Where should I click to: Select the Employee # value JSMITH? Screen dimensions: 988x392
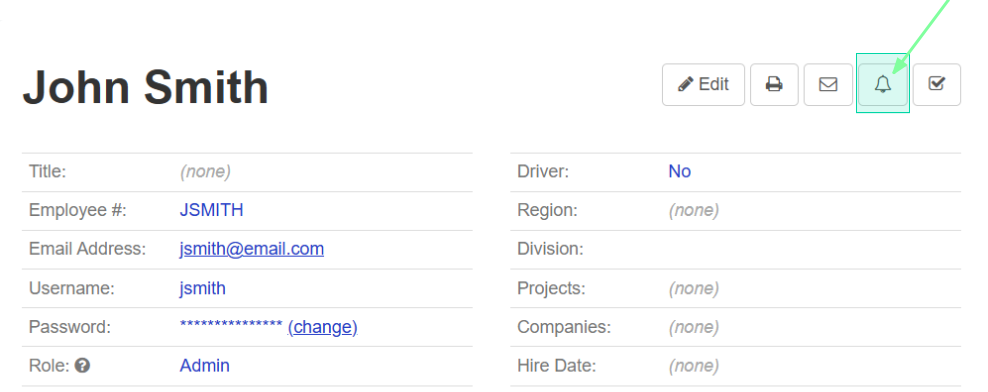point(212,210)
